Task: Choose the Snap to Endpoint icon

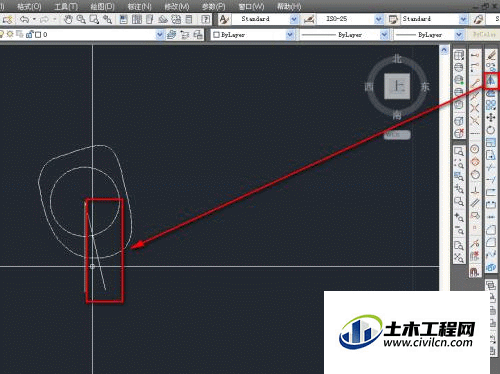Action: pyautogui.click(x=475, y=83)
